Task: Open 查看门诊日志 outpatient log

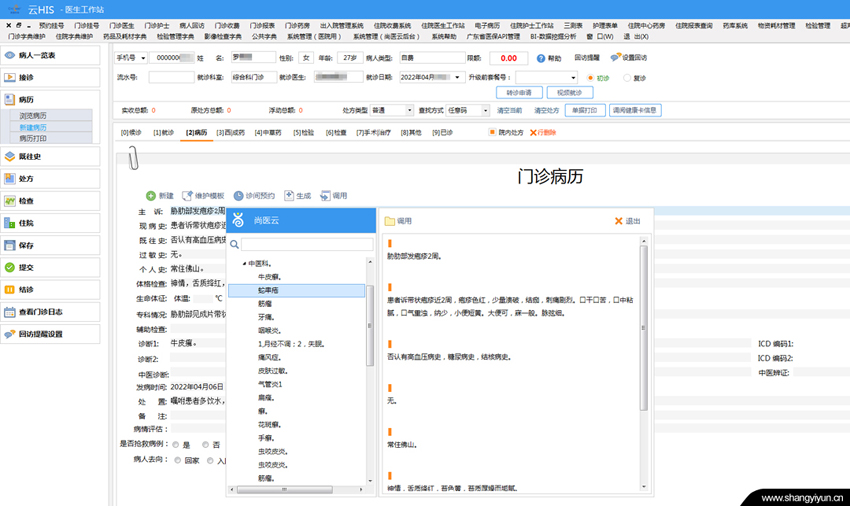Action: click(x=50, y=312)
